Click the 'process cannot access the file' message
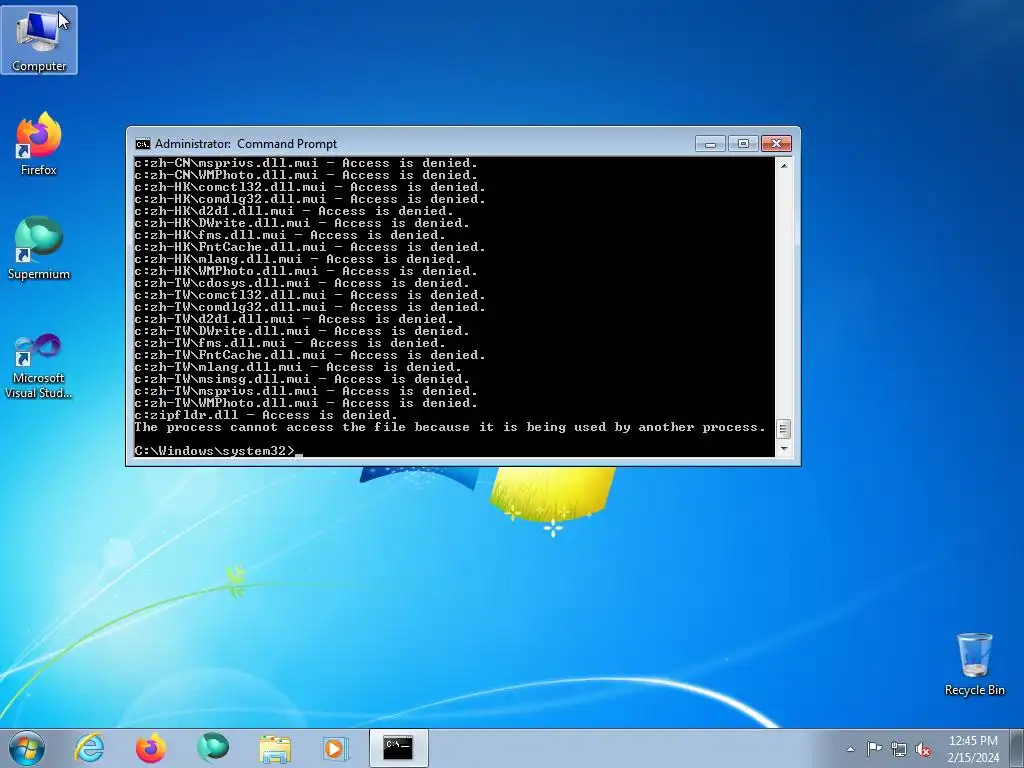1024x768 pixels. [x=450, y=427]
